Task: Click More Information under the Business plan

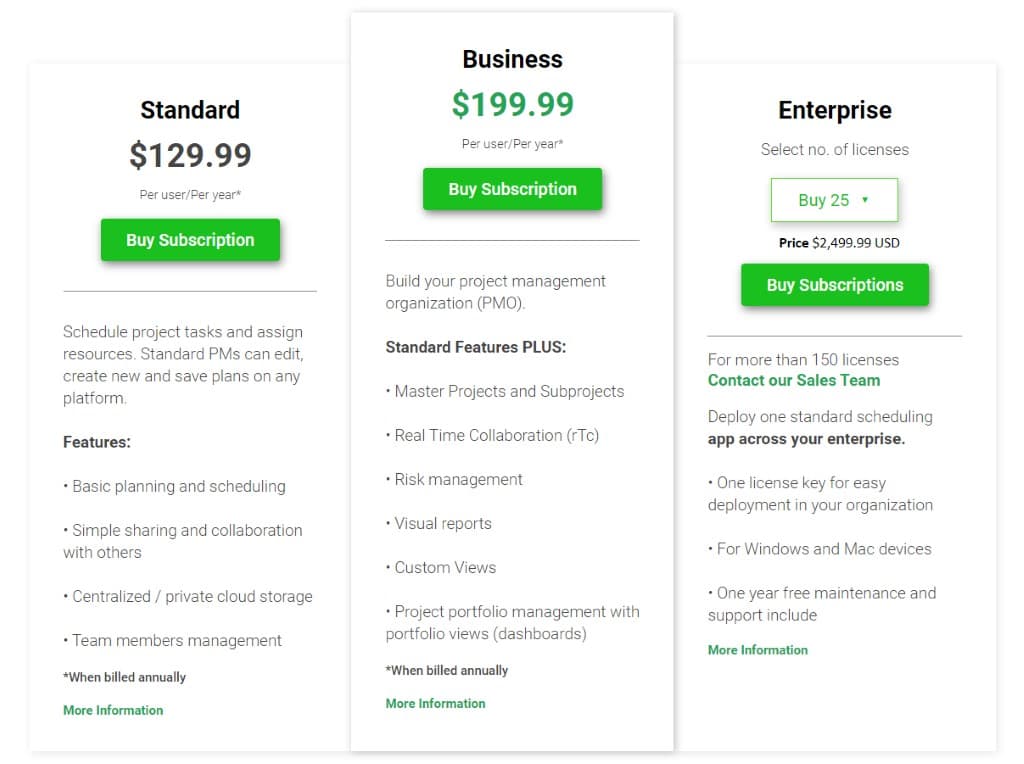Action: (435, 703)
